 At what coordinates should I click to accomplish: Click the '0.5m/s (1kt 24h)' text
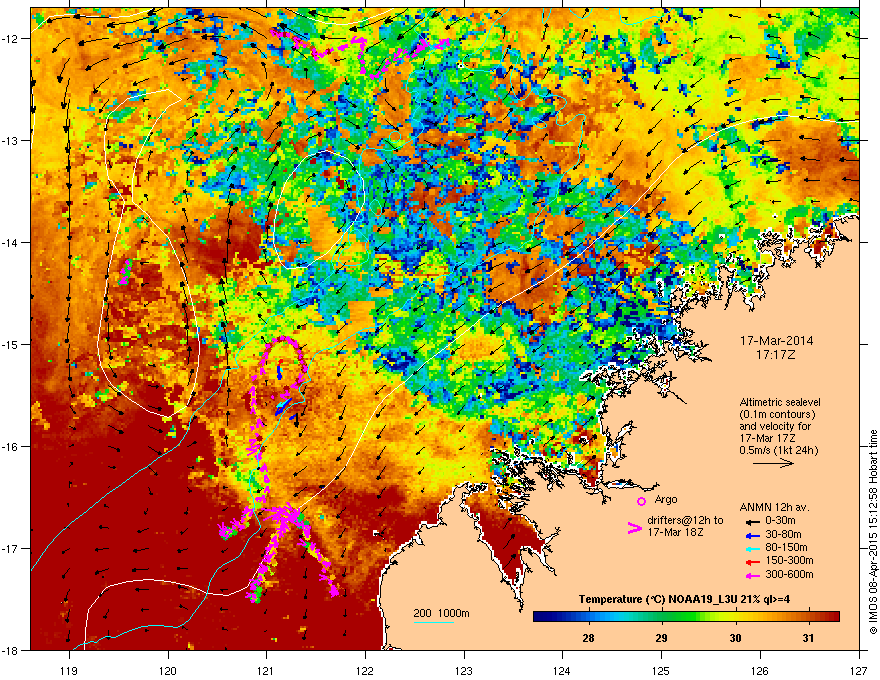[x=778, y=450]
